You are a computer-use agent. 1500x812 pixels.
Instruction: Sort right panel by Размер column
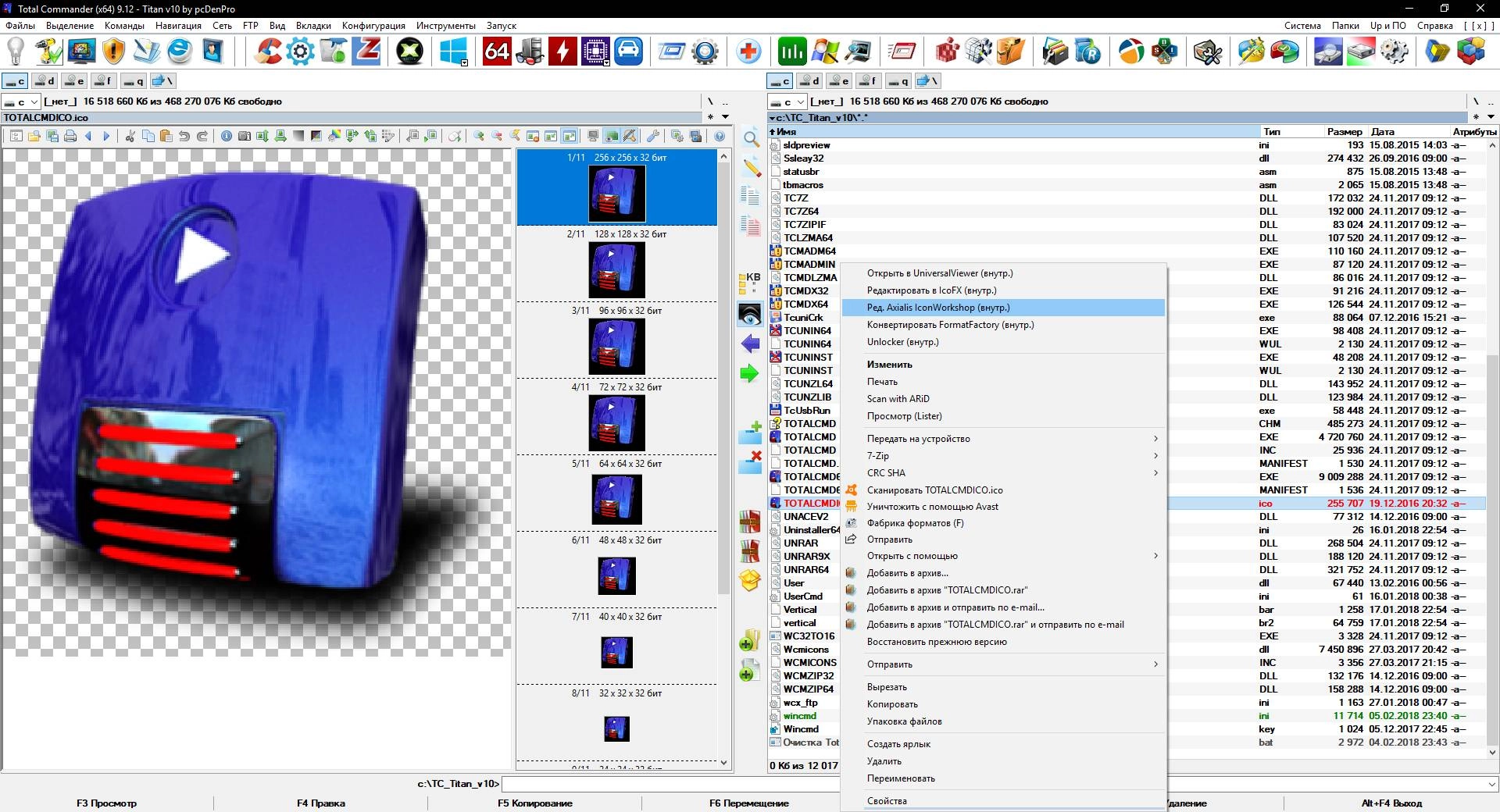[x=1344, y=131]
